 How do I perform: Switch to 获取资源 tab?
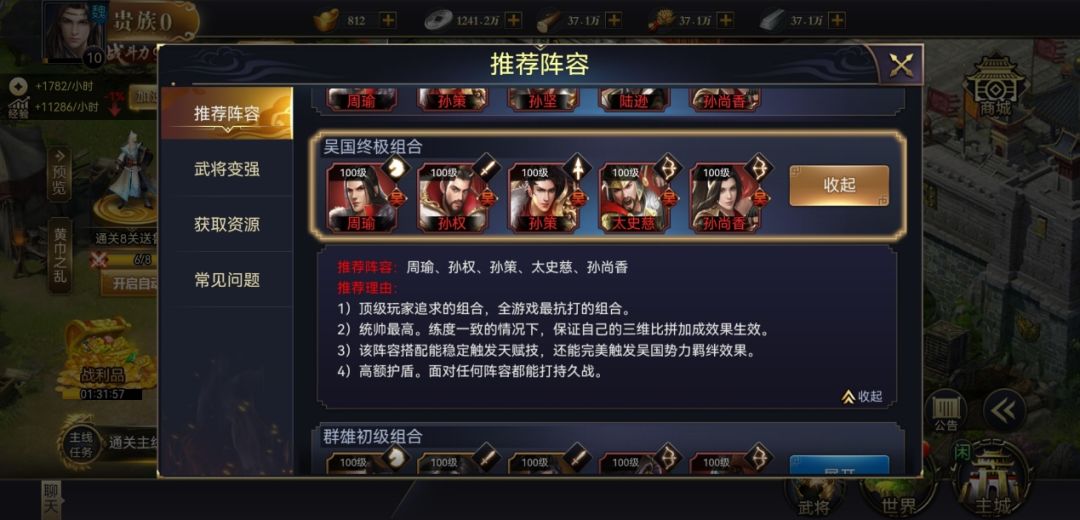(227, 225)
